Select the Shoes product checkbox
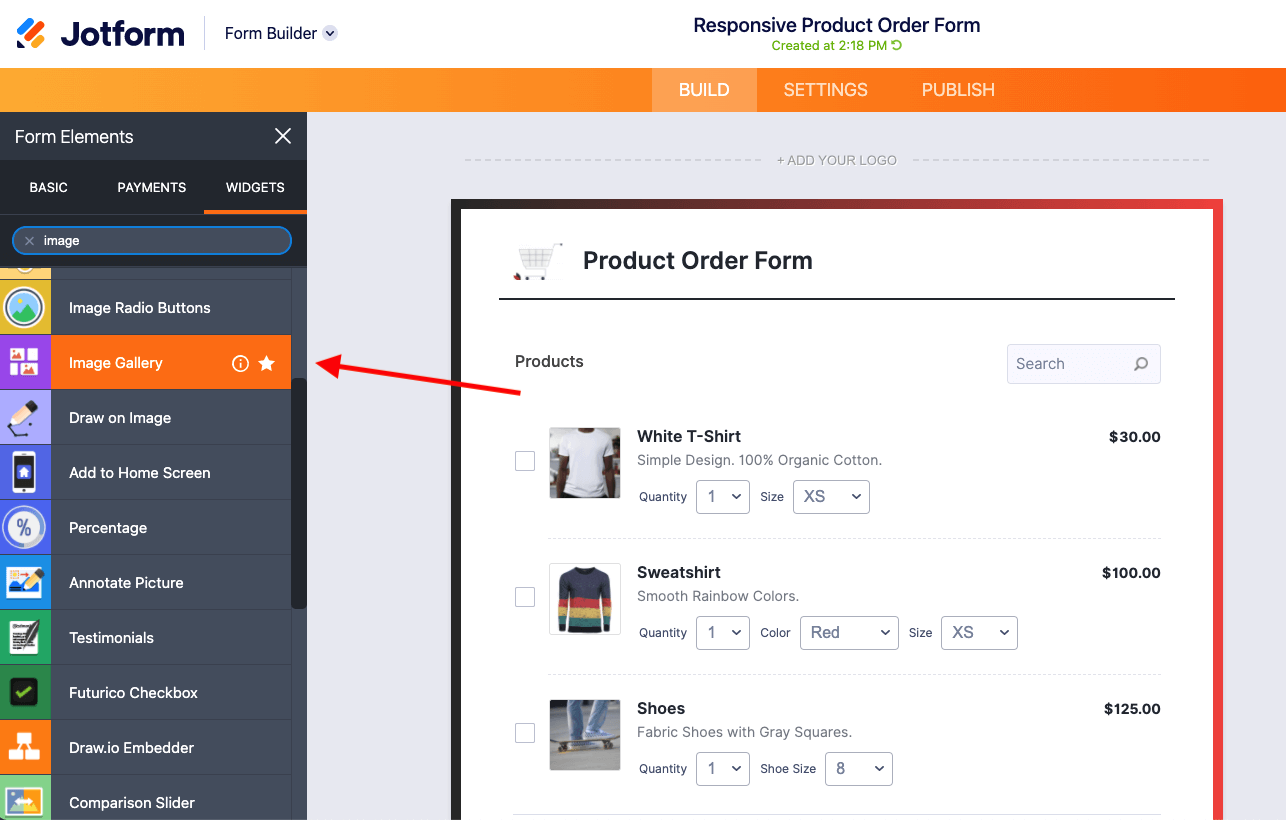Viewport: 1286px width, 820px height. point(525,733)
